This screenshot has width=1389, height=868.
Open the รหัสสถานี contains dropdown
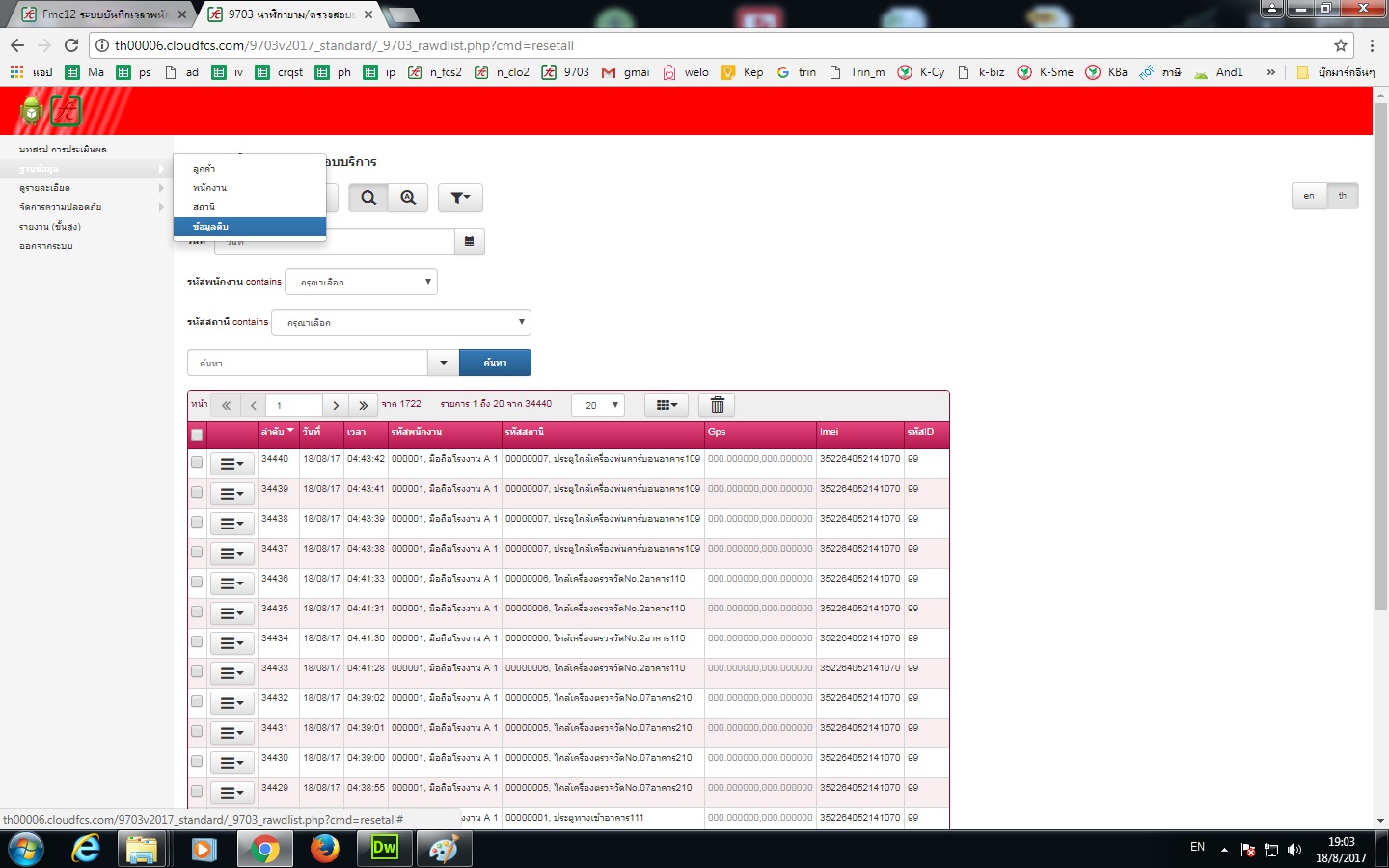[x=401, y=322]
